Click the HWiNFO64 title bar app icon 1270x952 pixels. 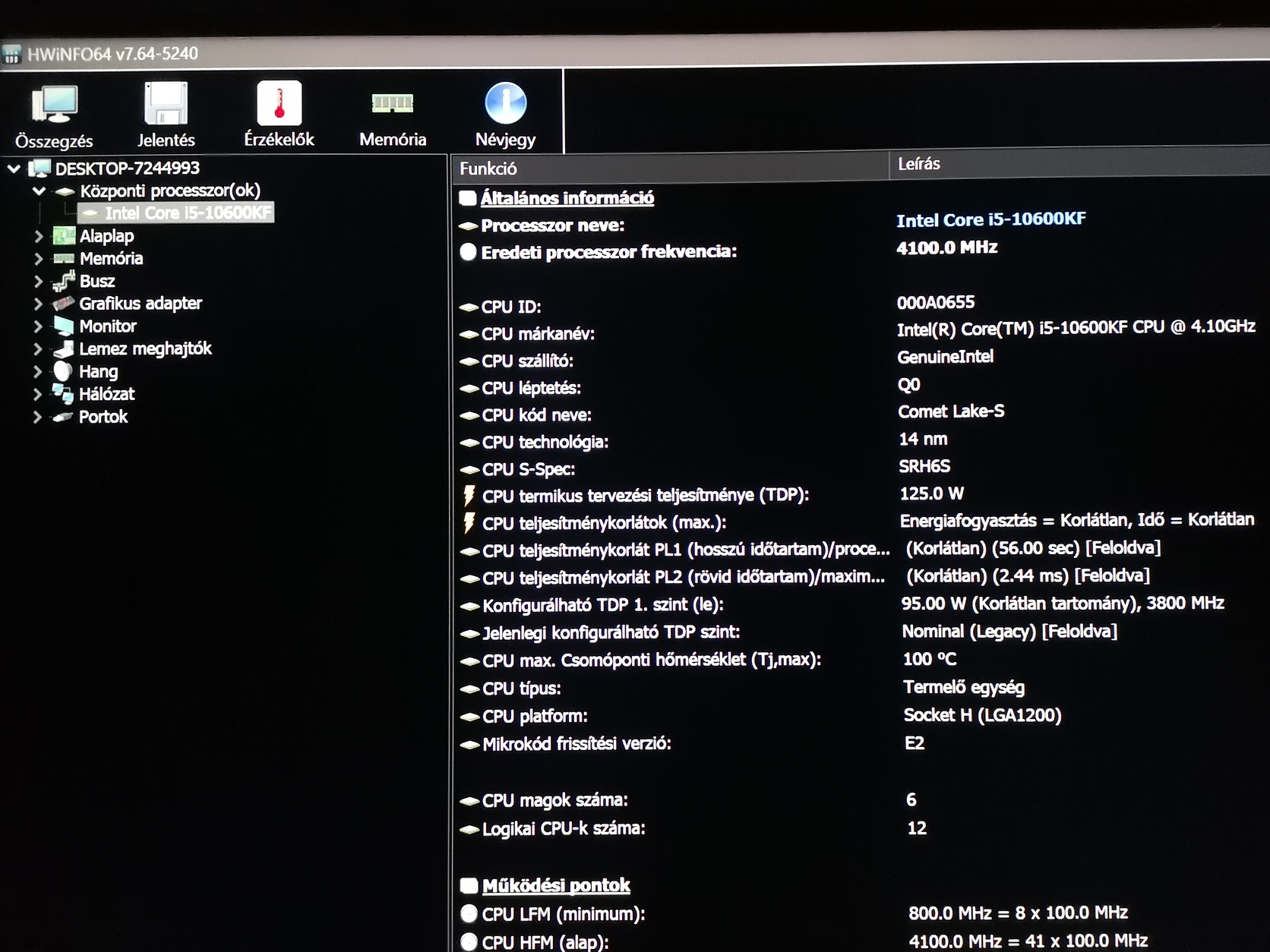click(11, 55)
